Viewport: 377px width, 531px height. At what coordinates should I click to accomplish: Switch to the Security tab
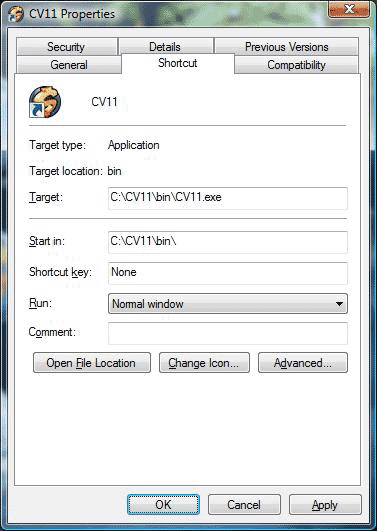click(x=66, y=46)
